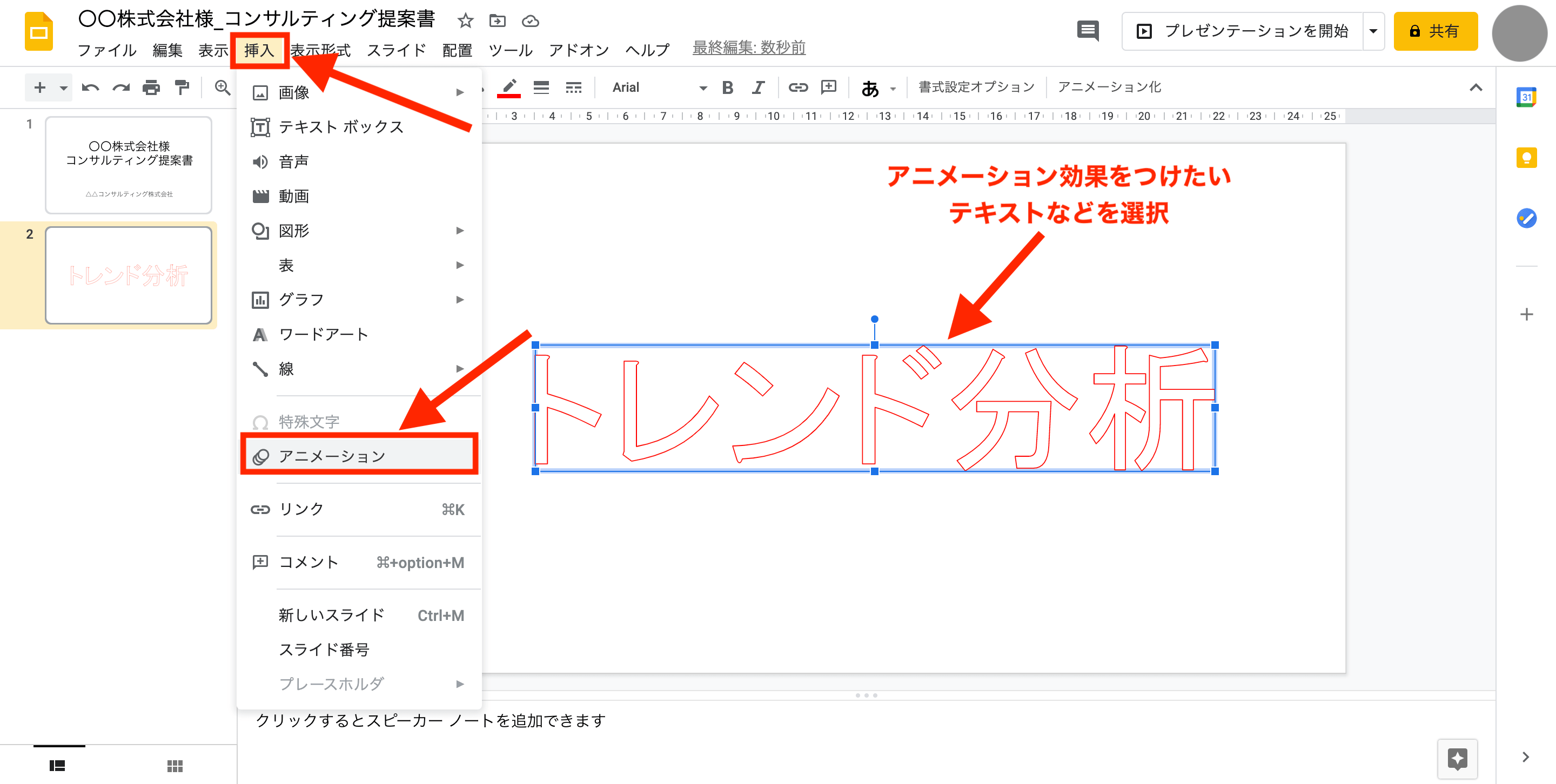Screen dimensions: 1556x784
Task: Open the スライド menu
Action: click(x=396, y=50)
